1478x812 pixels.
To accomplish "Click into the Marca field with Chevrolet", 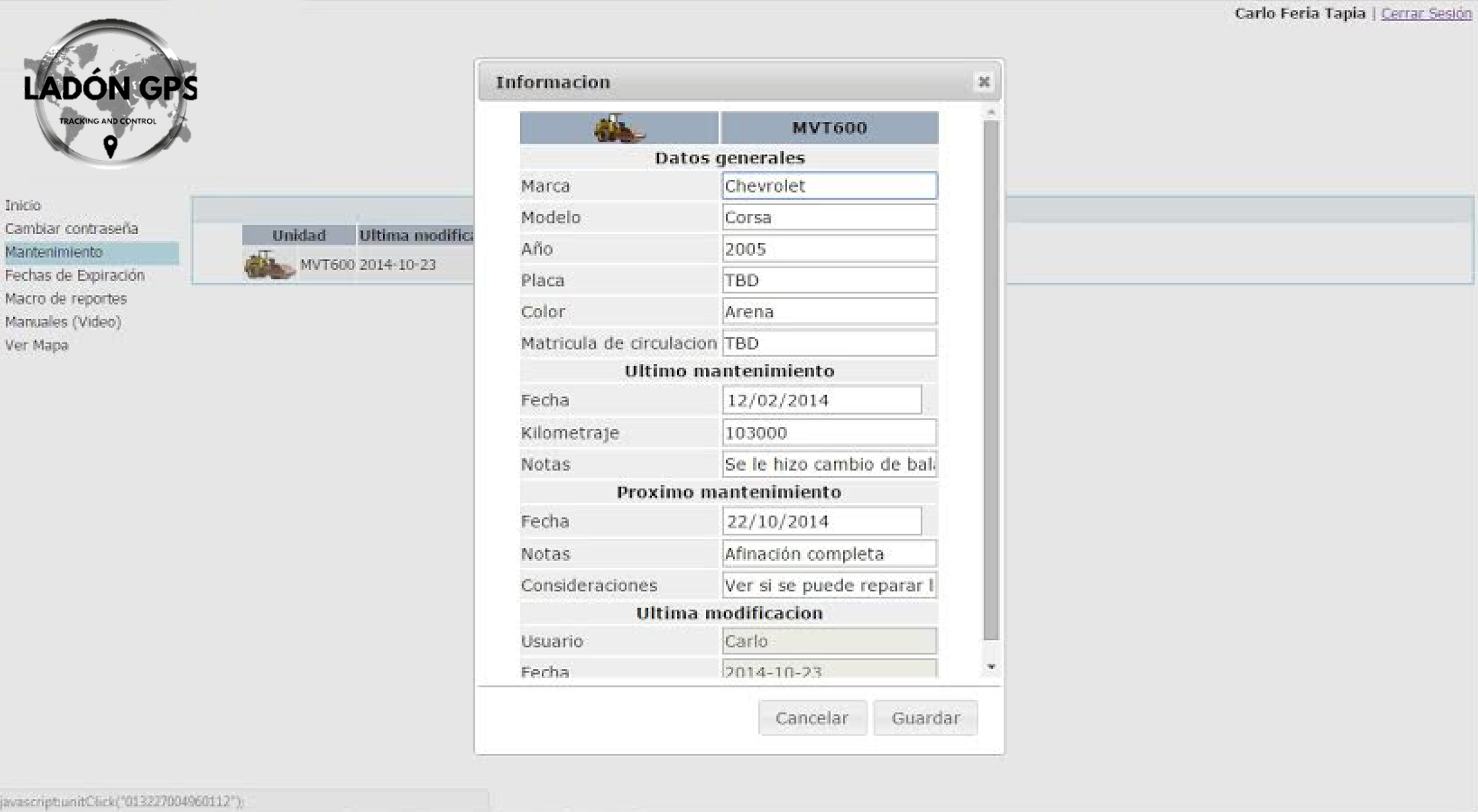I will pos(829,186).
